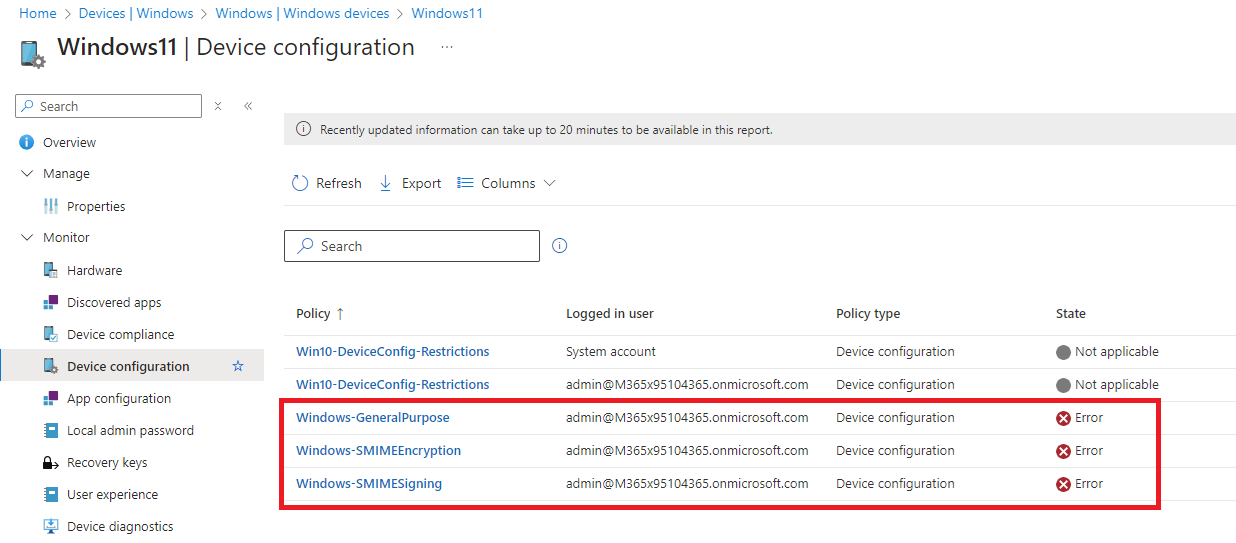The height and width of the screenshot is (543, 1236).
Task: Favorite Device configuration with the star icon
Action: (238, 366)
